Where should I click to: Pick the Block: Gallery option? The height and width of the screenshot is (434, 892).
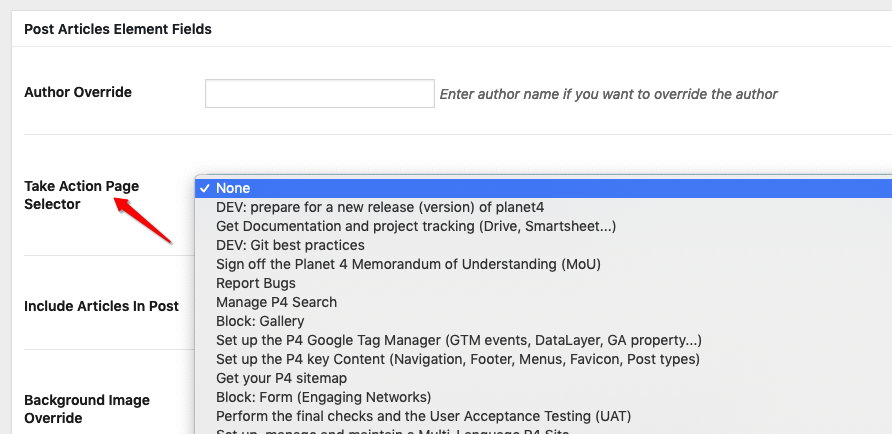tap(543, 321)
